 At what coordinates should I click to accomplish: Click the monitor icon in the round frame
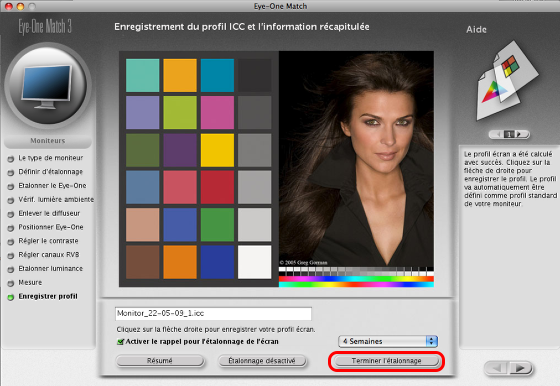coord(47,87)
